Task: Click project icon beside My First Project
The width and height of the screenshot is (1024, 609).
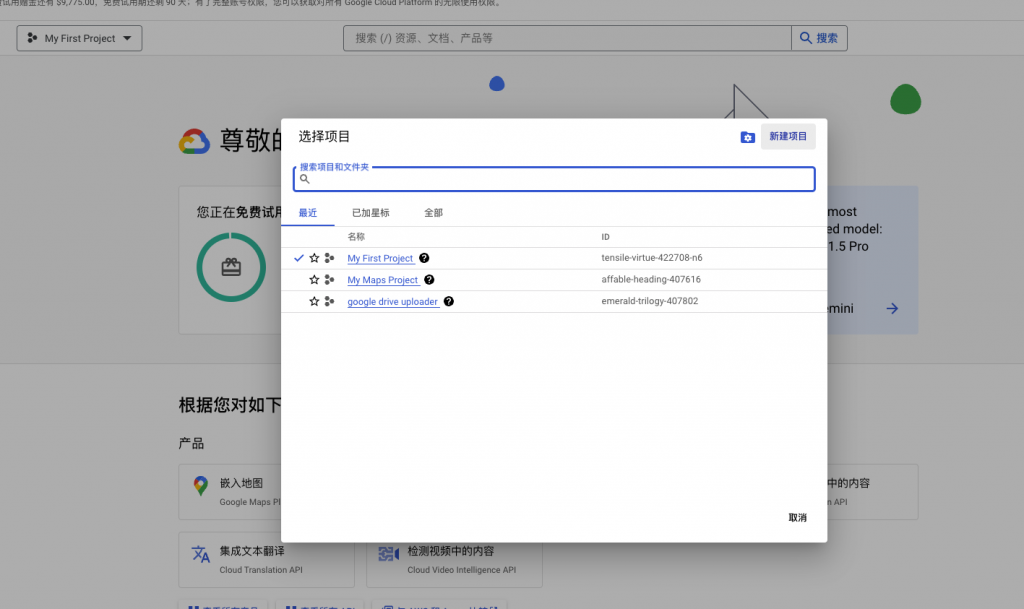Action: coord(329,258)
